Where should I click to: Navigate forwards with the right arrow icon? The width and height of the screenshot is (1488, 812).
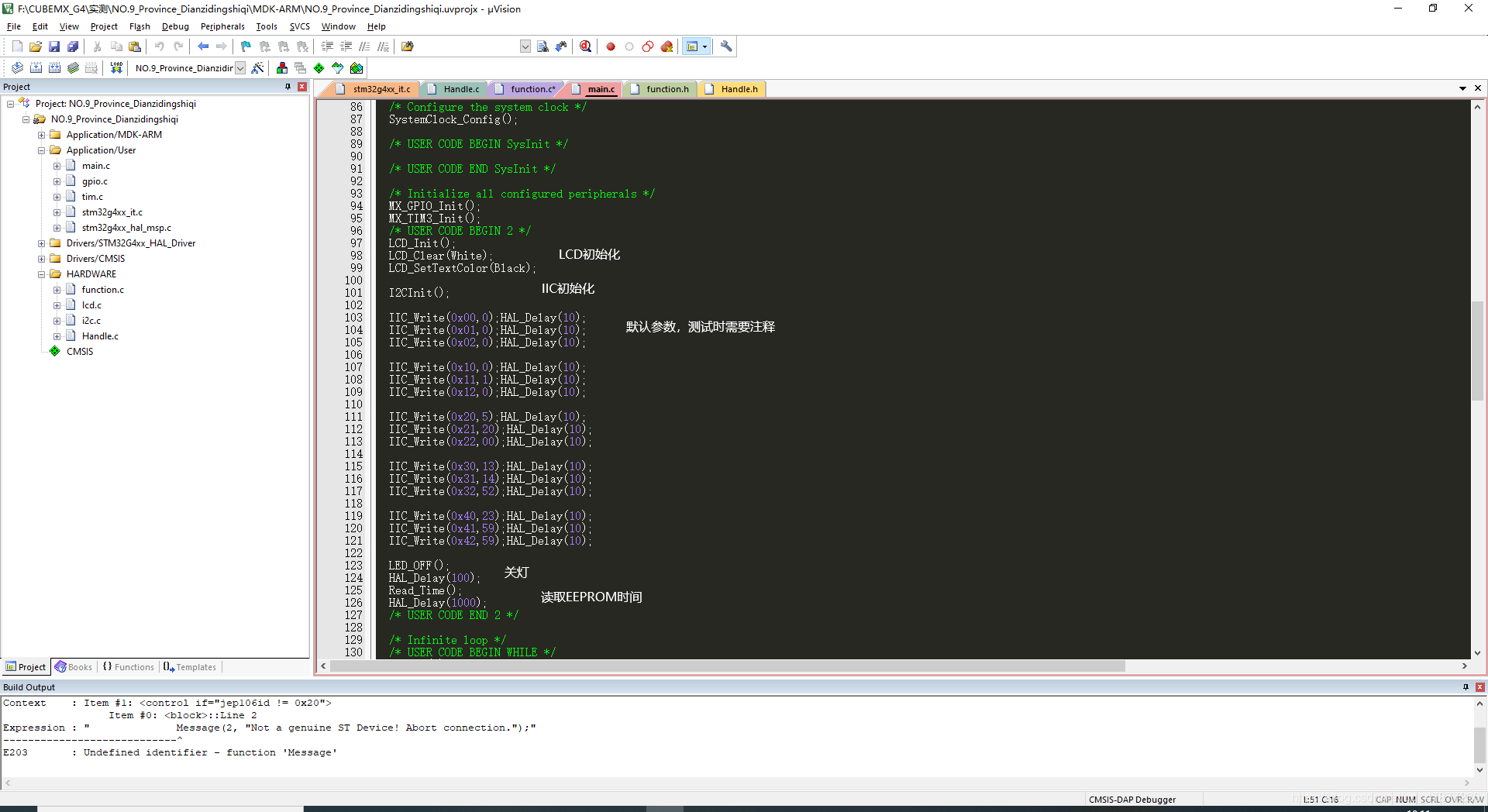(222, 46)
